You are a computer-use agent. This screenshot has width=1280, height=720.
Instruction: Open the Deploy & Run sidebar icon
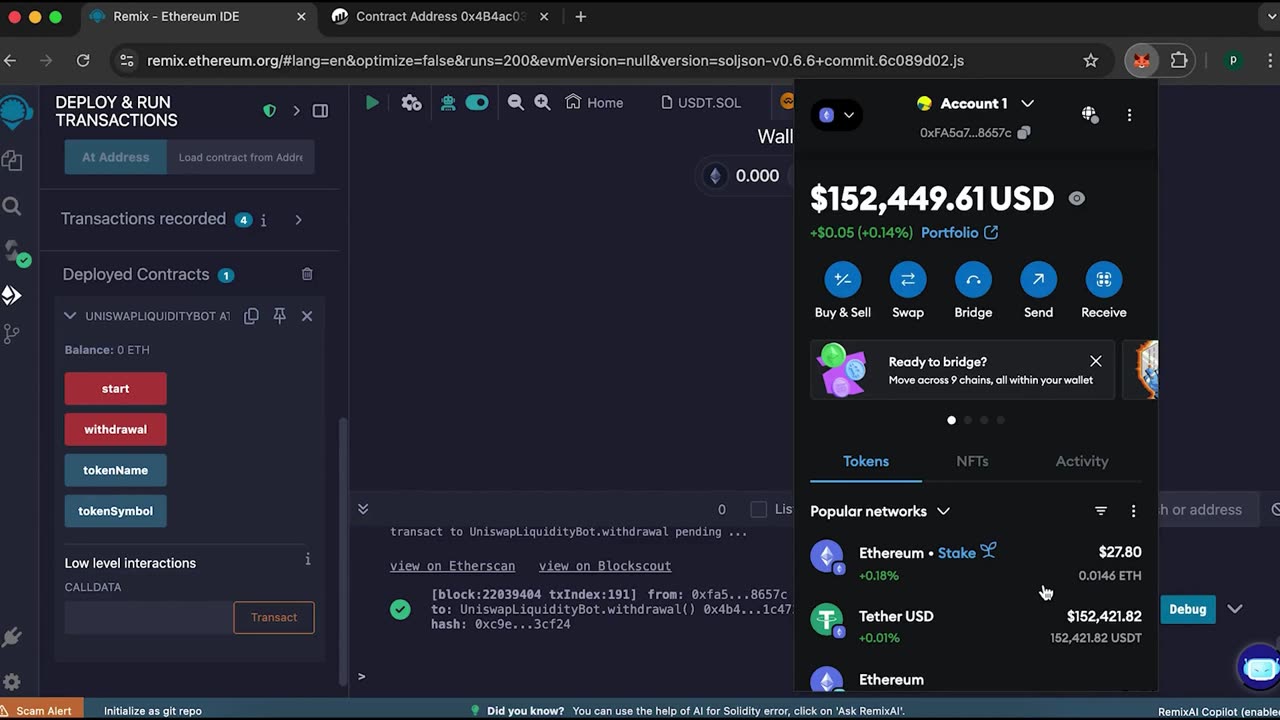click(12, 295)
